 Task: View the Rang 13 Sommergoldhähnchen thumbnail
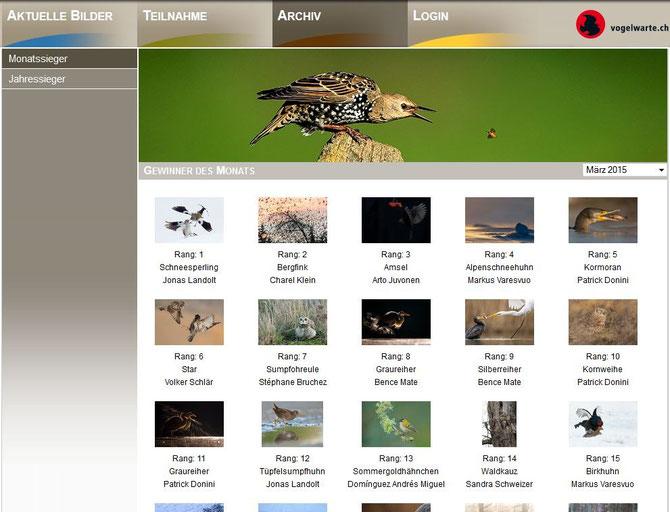[396, 424]
